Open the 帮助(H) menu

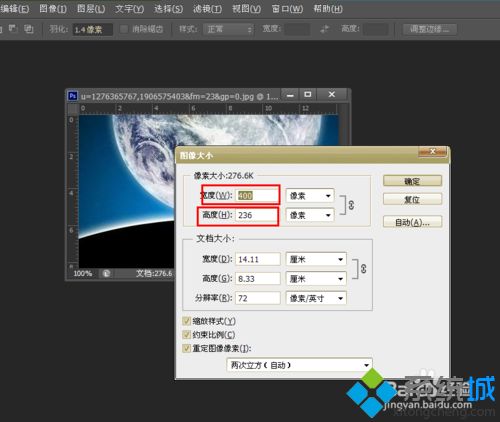(328, 9)
